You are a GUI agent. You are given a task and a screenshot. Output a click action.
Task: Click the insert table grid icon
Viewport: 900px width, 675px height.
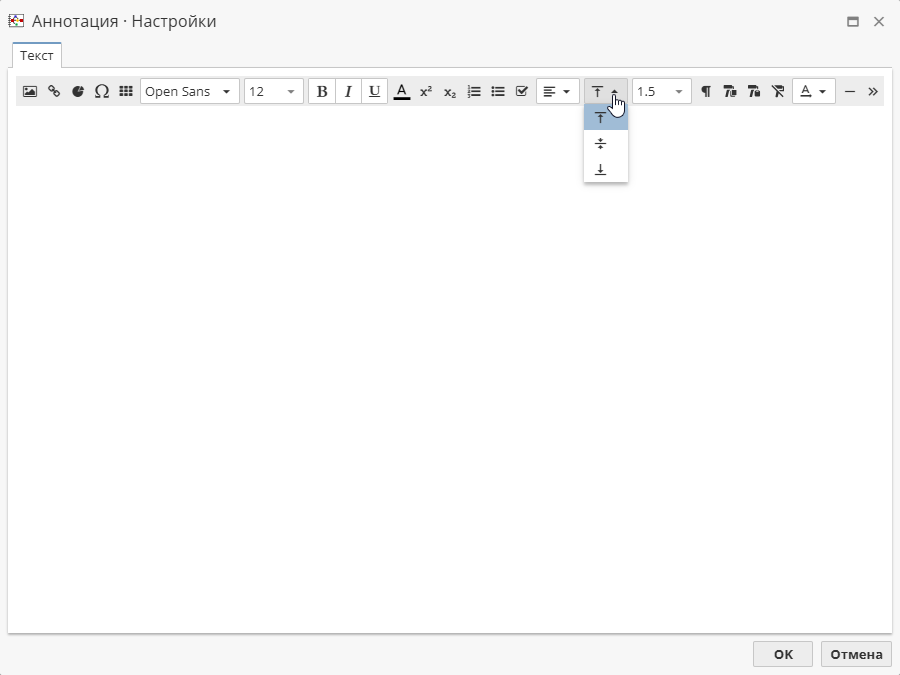(126, 91)
